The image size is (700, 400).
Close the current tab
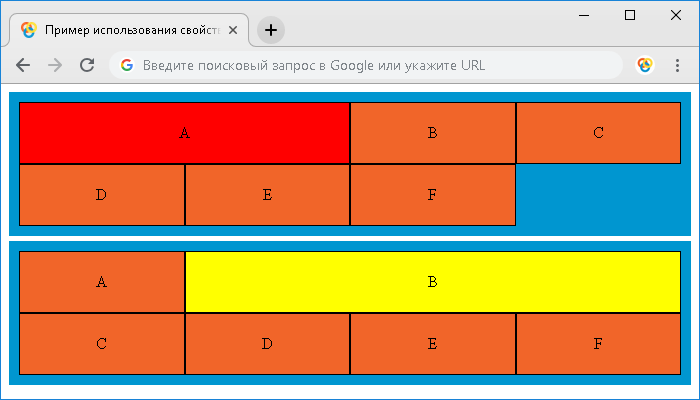coord(233,30)
